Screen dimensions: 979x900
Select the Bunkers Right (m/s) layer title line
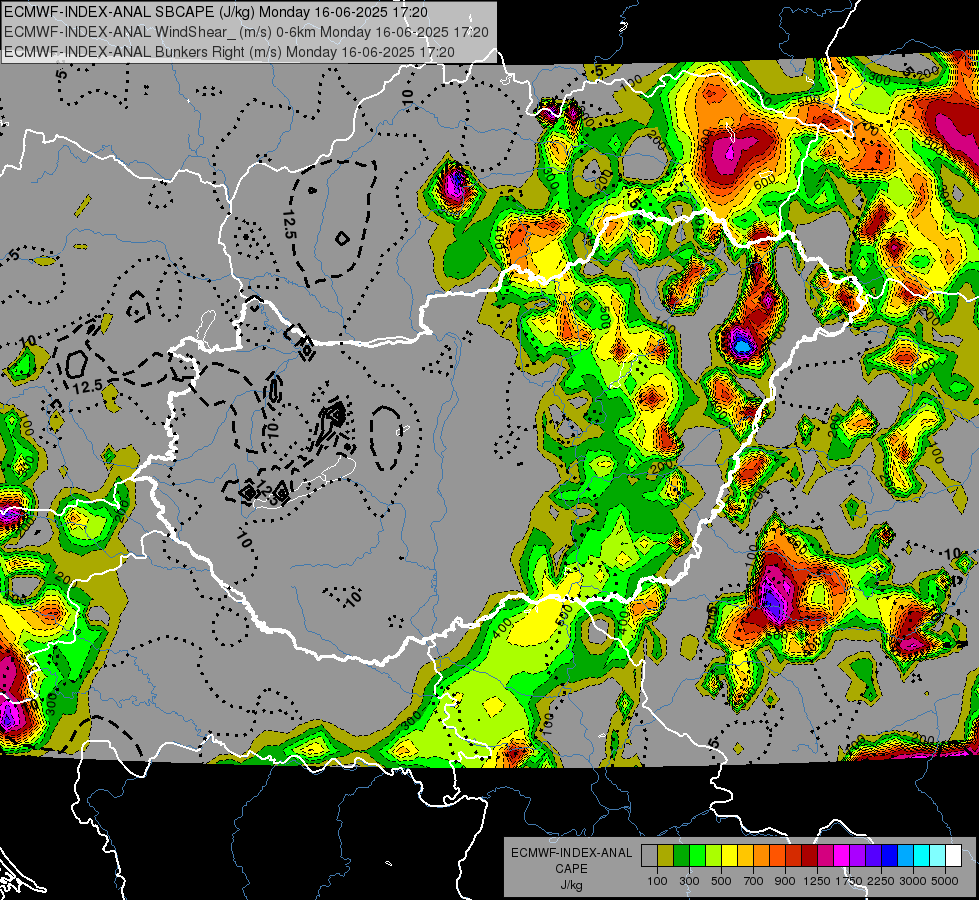pos(229,52)
